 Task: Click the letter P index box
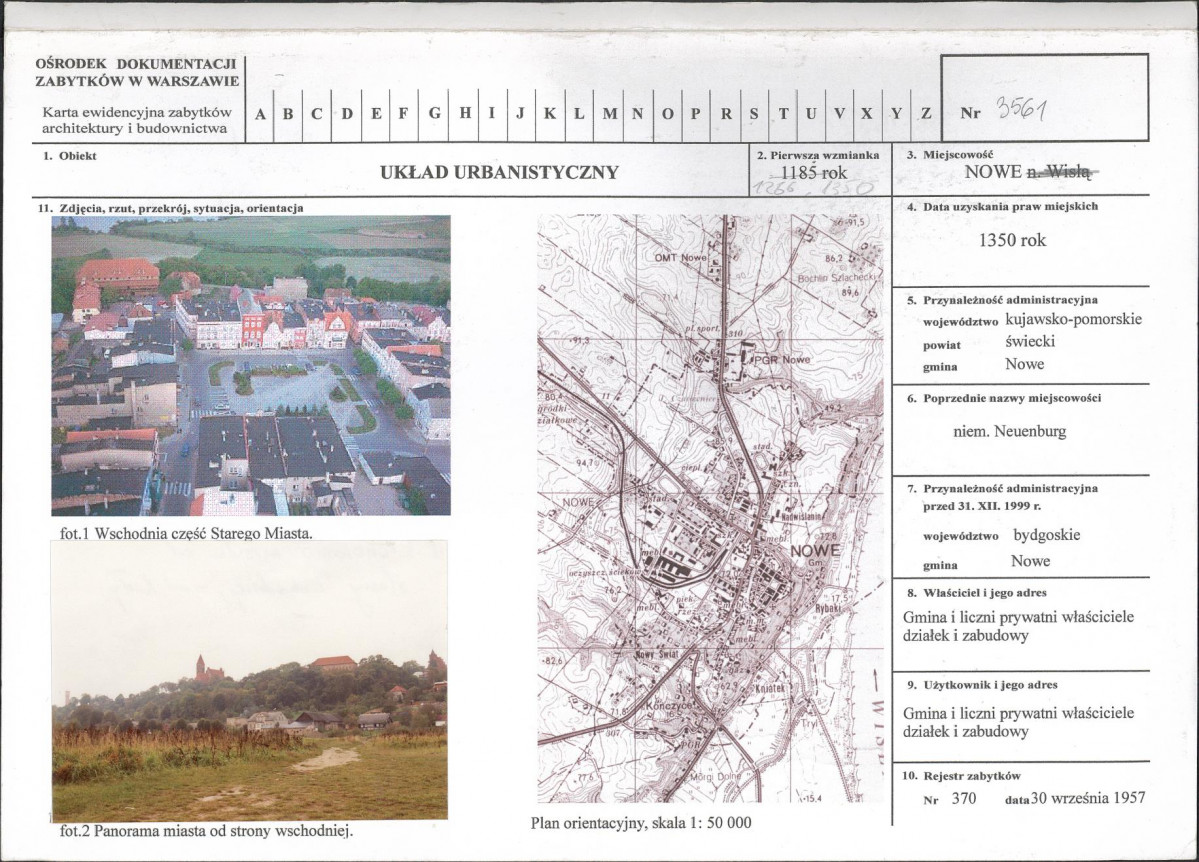pos(695,114)
